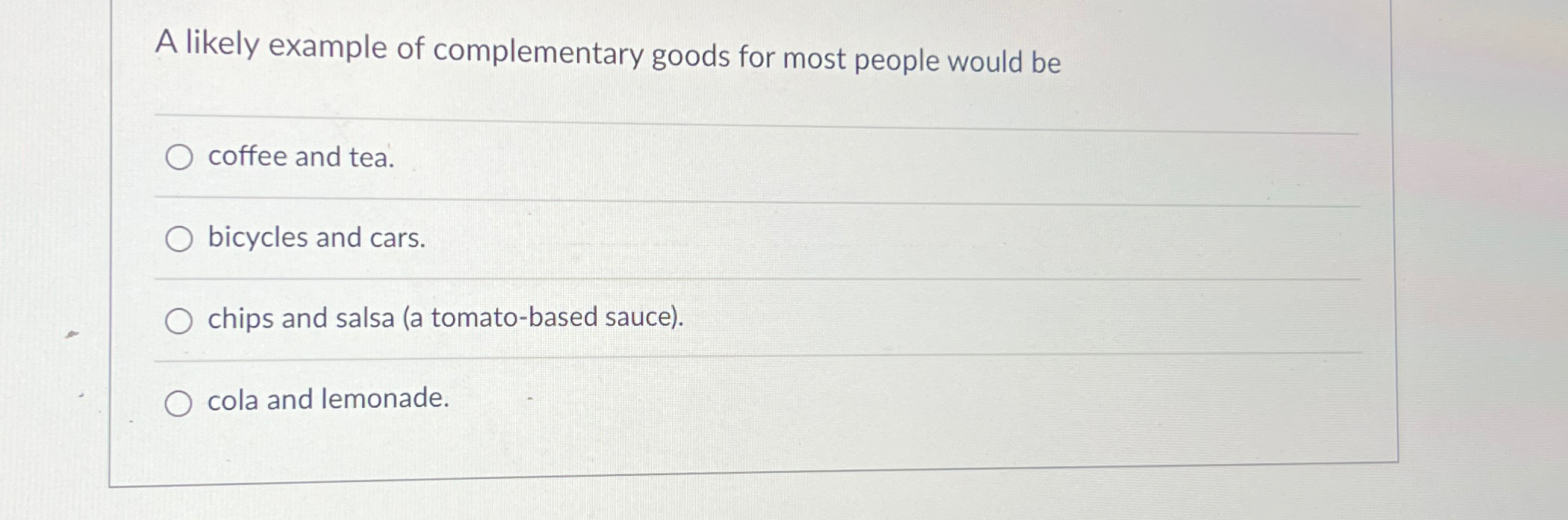Select the radio button for cola and lemonade
The image size is (1568, 520).
[180, 403]
